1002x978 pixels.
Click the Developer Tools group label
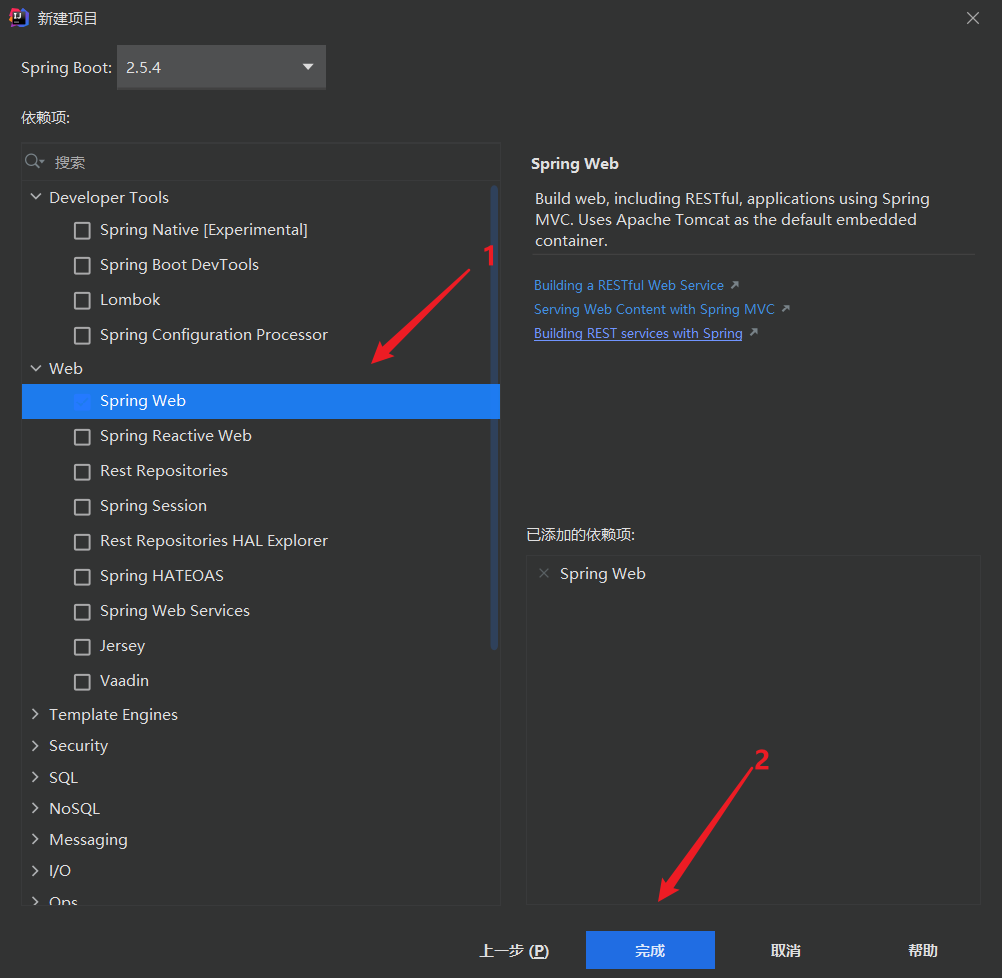pyautogui.click(x=109, y=198)
